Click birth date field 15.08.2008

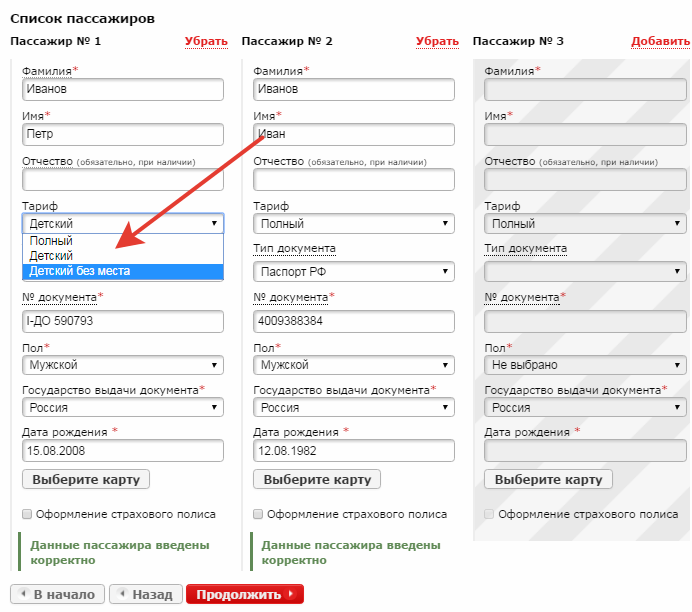123,451
